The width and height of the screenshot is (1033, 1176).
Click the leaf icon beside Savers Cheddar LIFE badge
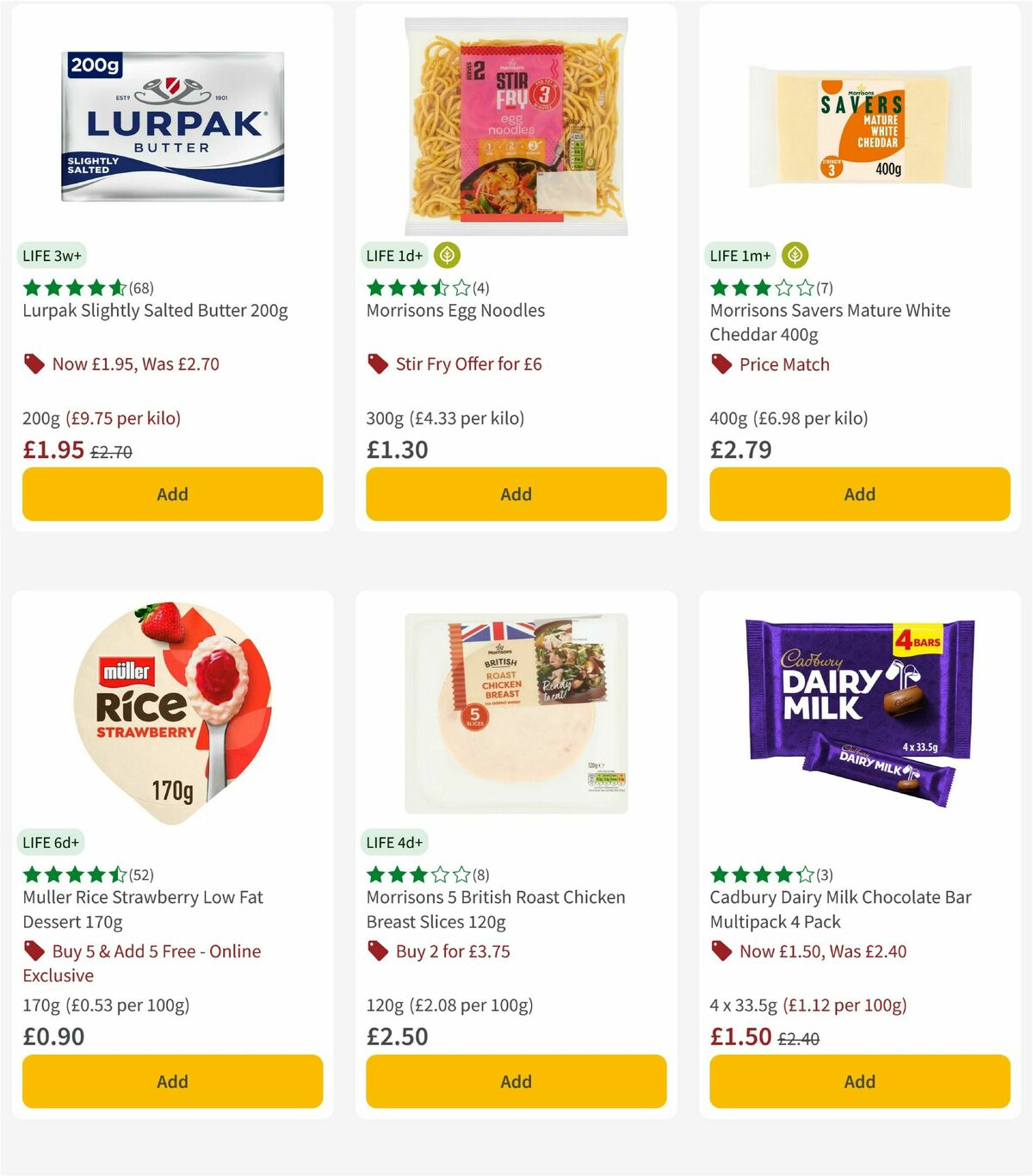[x=794, y=255]
